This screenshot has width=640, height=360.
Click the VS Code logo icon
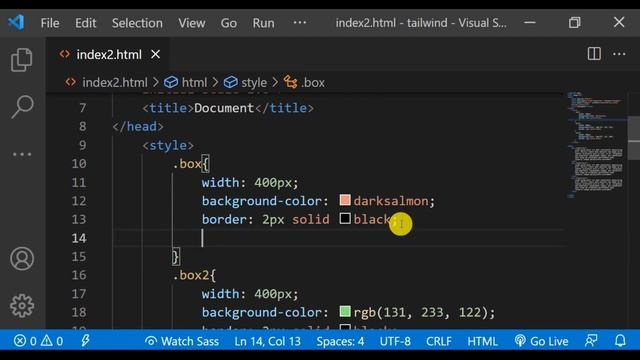tap(16, 22)
